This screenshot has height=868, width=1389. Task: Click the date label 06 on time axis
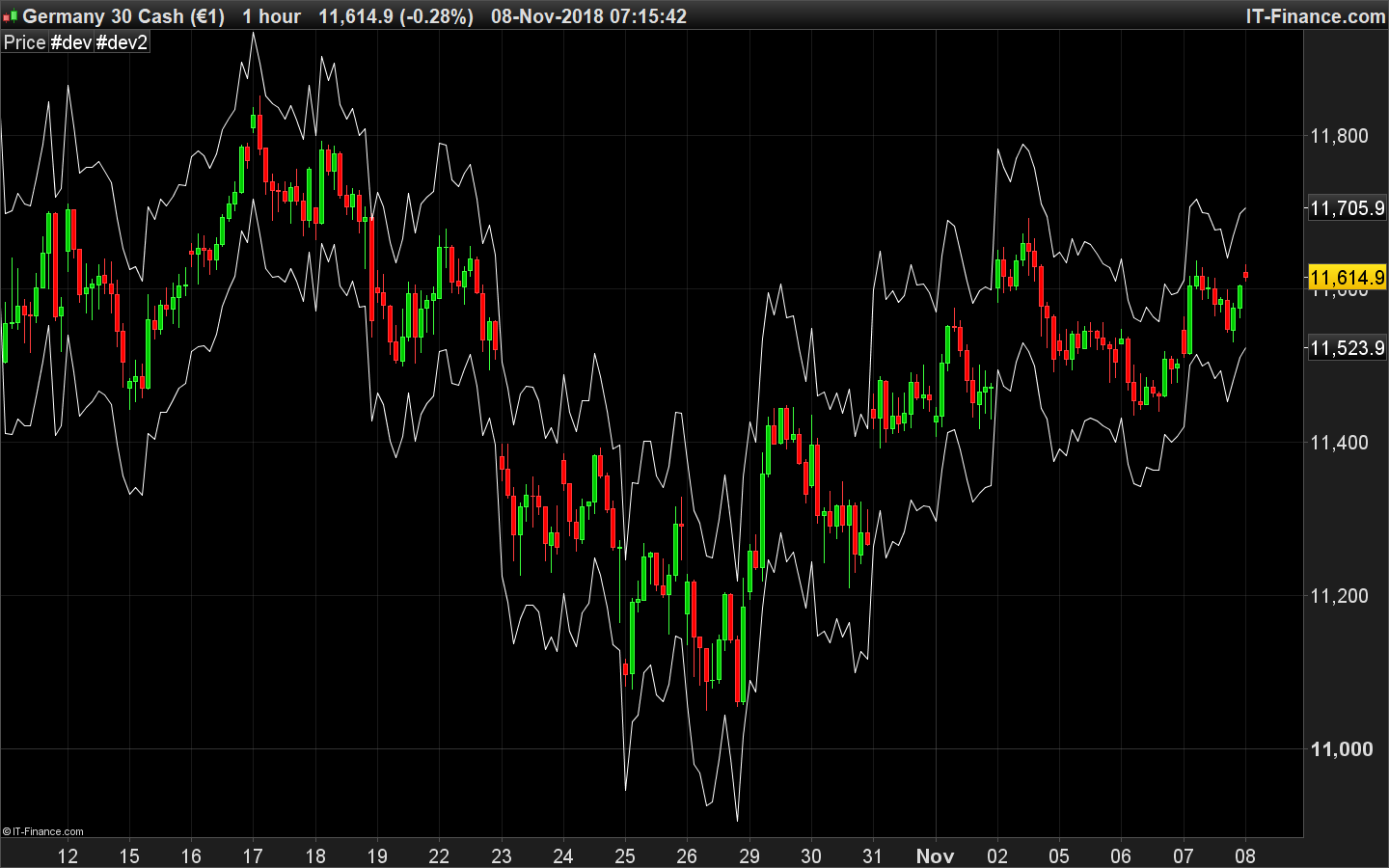[x=1121, y=855]
